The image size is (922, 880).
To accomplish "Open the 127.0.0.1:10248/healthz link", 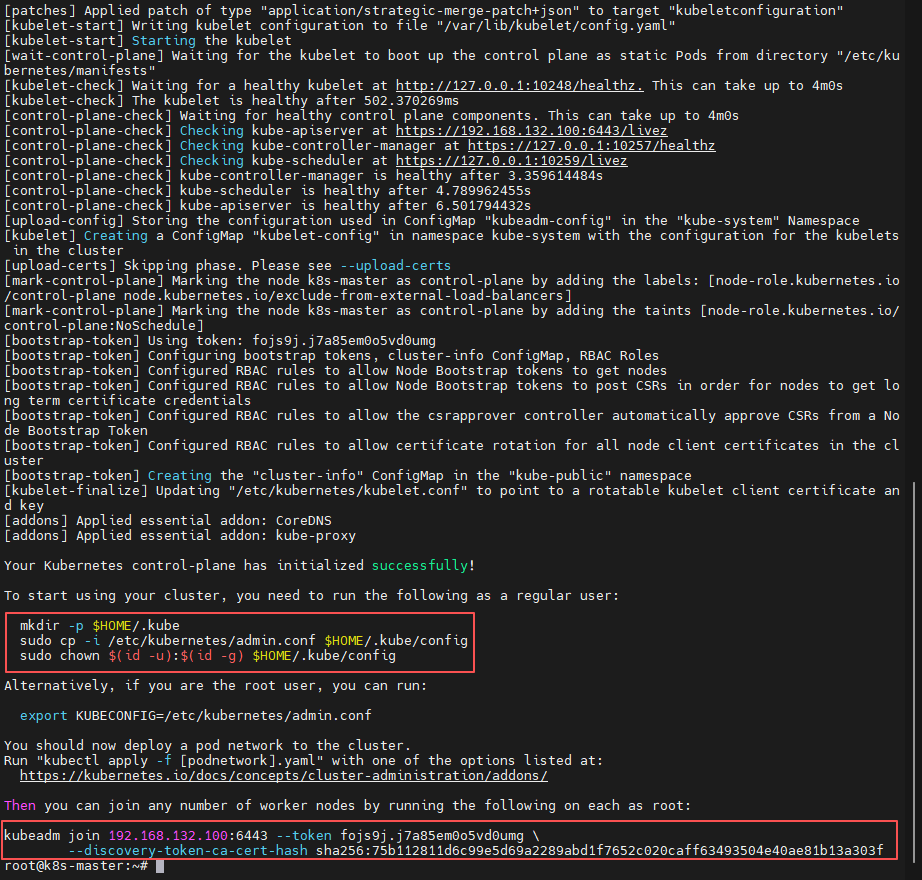I will click(x=519, y=86).
